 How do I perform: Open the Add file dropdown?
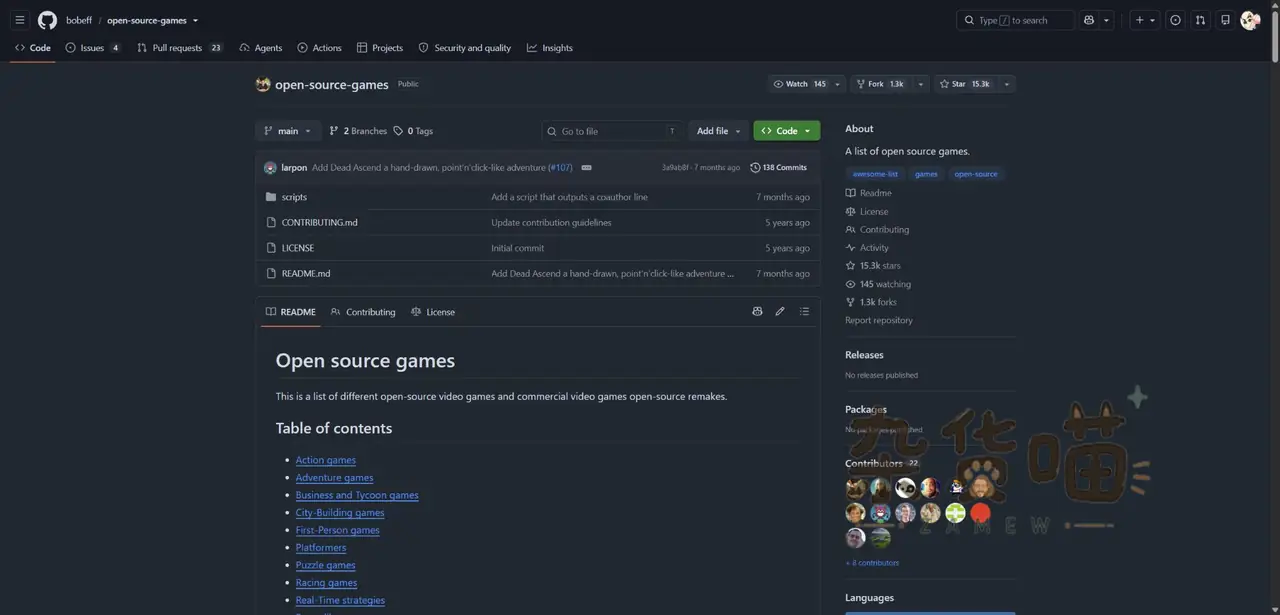pos(718,131)
